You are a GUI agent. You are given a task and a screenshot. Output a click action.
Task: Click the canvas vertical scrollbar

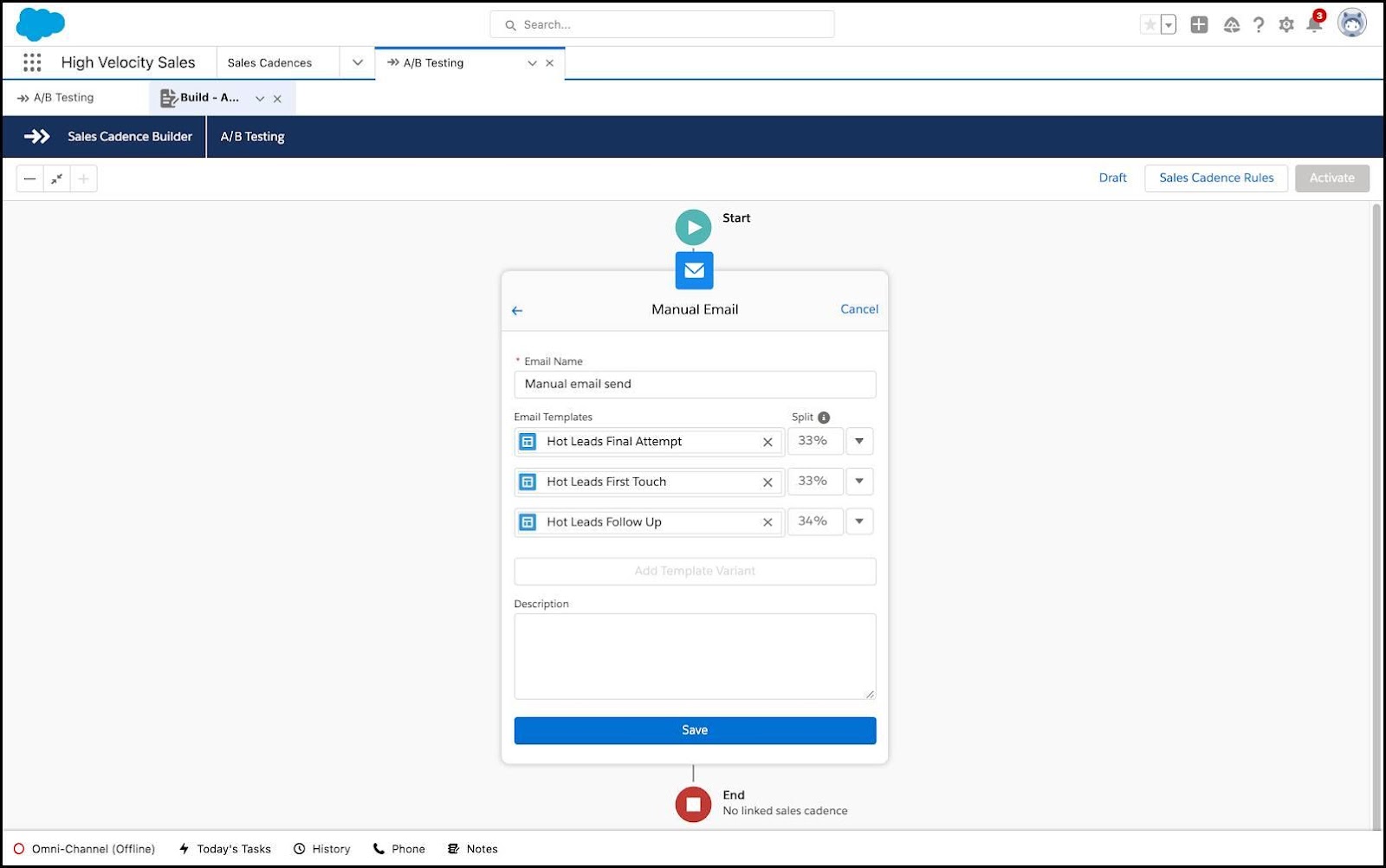[1376, 515]
